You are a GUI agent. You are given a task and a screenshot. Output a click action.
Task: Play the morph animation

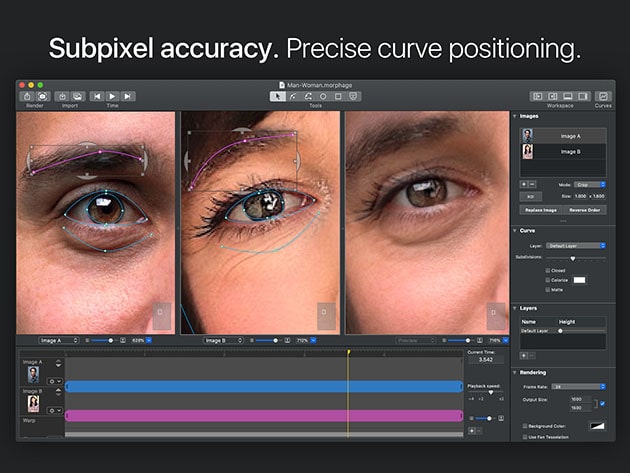[x=112, y=96]
